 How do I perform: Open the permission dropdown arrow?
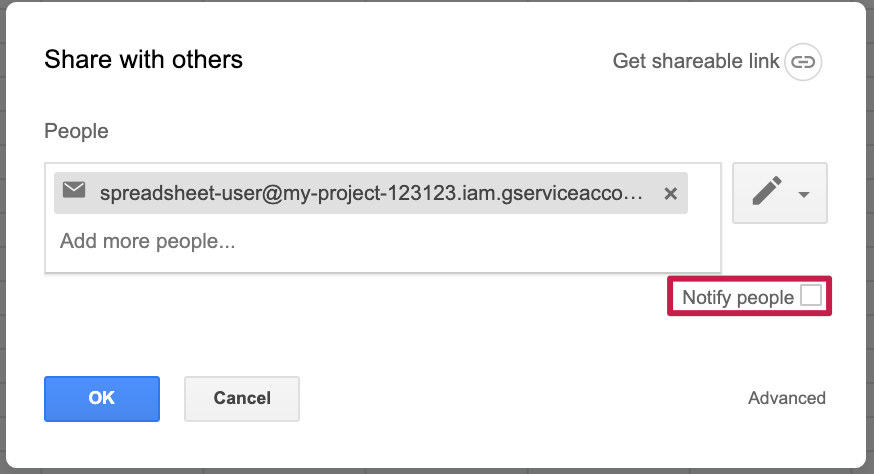[804, 194]
